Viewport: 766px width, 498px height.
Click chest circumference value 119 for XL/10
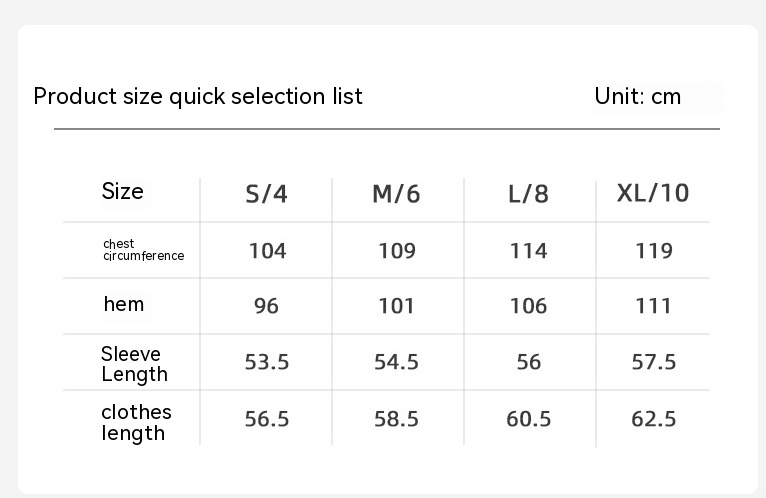tap(654, 250)
